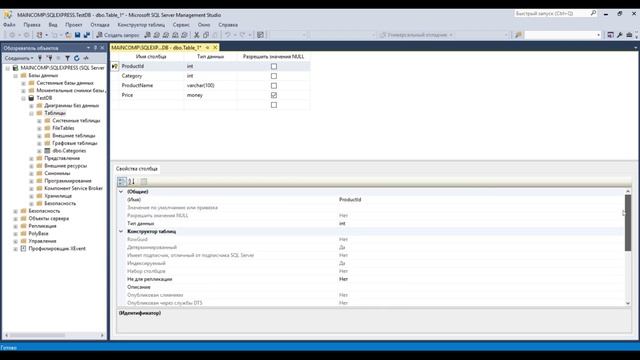The height and width of the screenshot is (360, 640).
Task: Click the toolbox icon at toolbar end
Action: pyautogui.click(x=629, y=35)
